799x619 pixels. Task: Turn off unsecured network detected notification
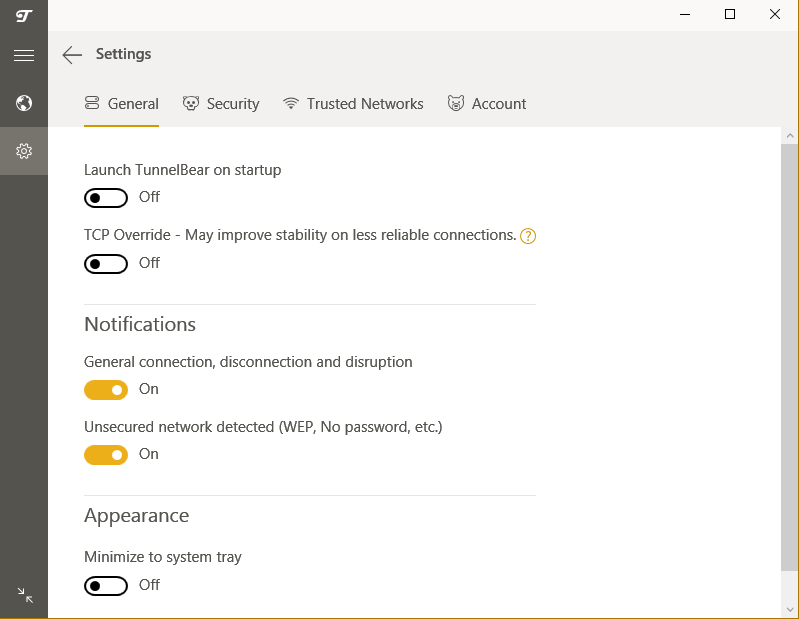click(x=106, y=455)
